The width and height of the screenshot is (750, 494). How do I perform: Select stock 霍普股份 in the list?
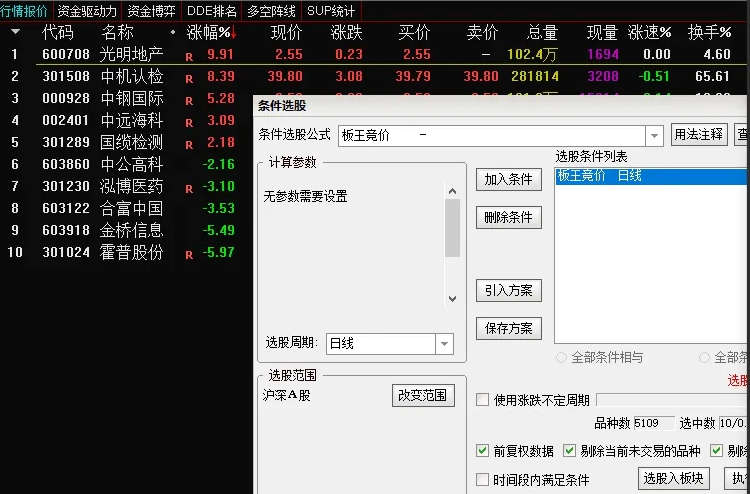click(x=132, y=252)
